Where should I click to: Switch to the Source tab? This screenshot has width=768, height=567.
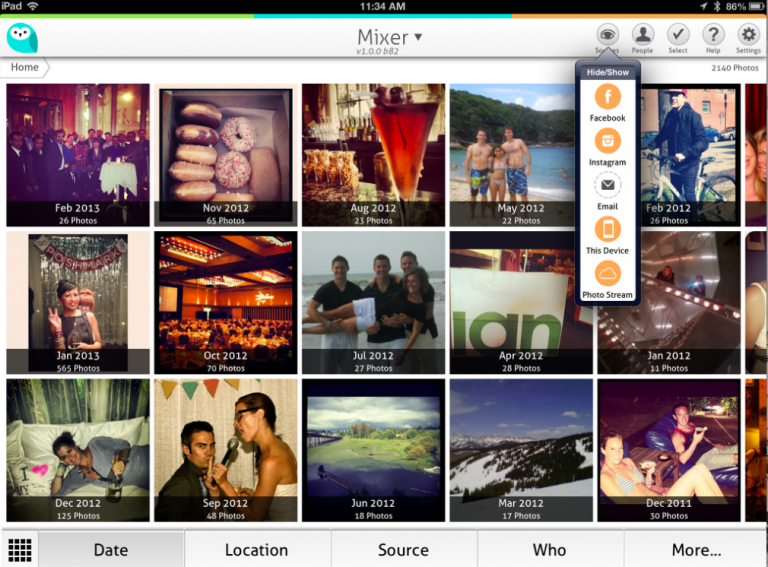click(403, 549)
